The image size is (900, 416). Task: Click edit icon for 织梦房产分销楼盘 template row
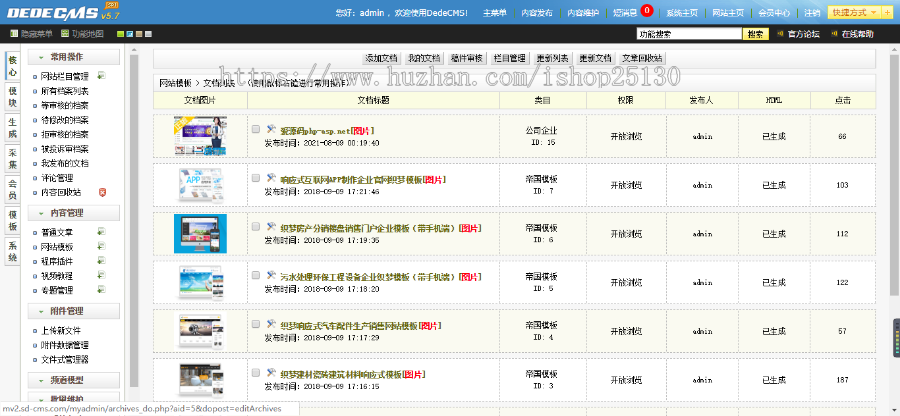click(x=271, y=227)
